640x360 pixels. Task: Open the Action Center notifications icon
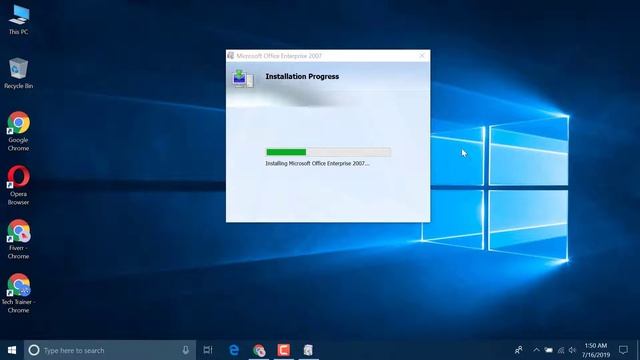coord(623,350)
